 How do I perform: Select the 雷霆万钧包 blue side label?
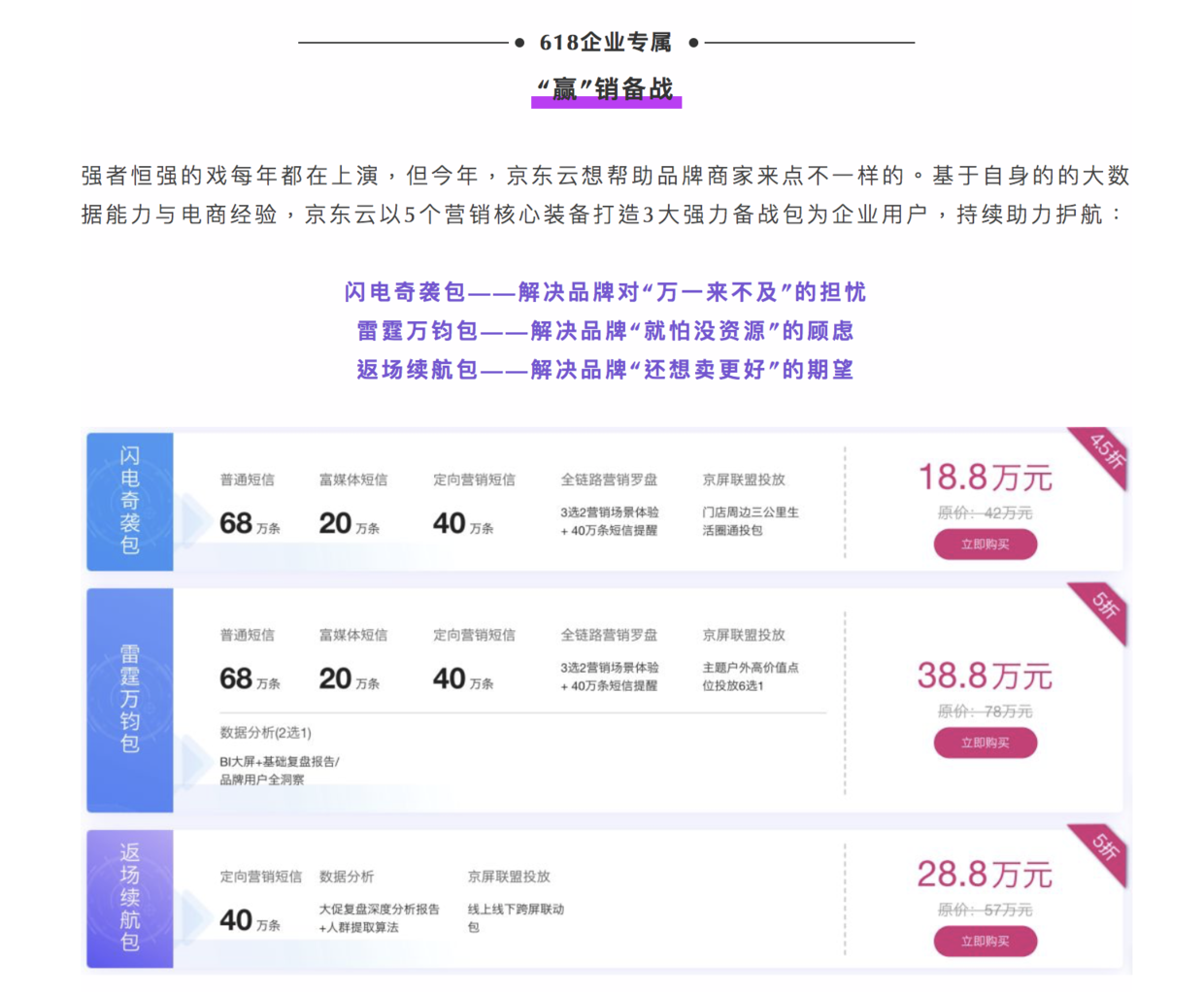coord(130,700)
